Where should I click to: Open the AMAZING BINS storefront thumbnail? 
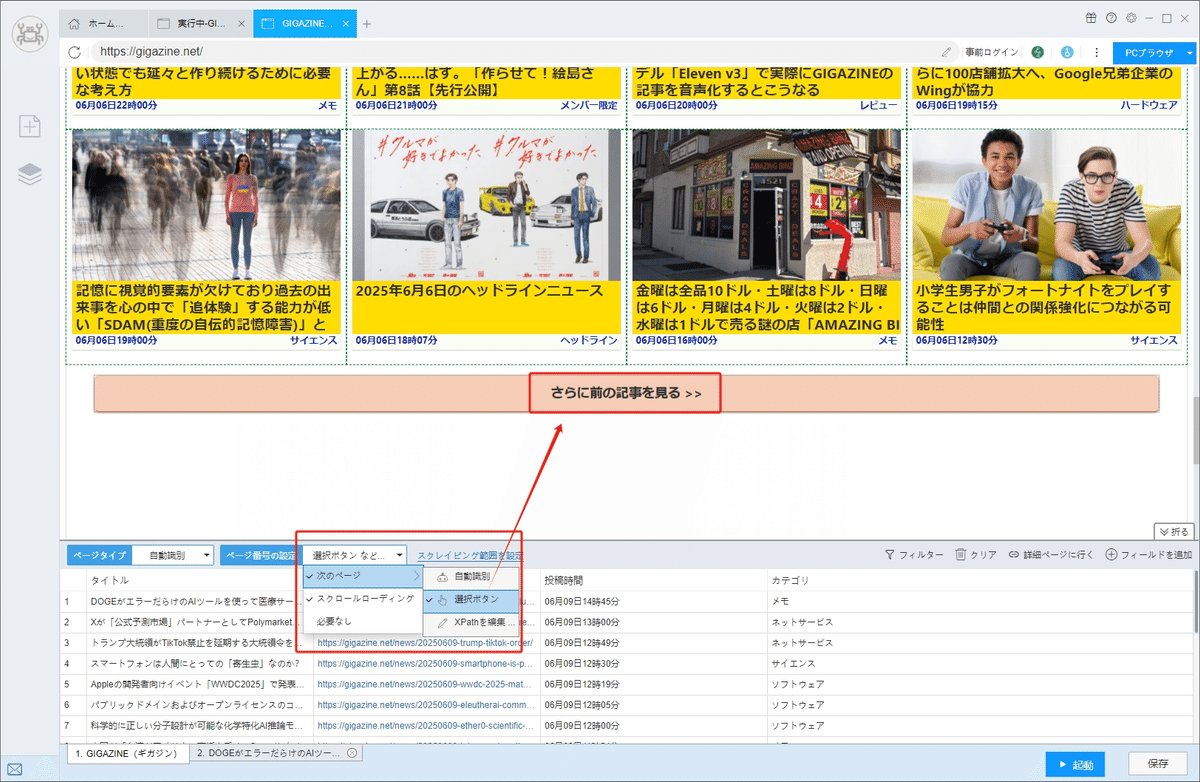pos(767,204)
